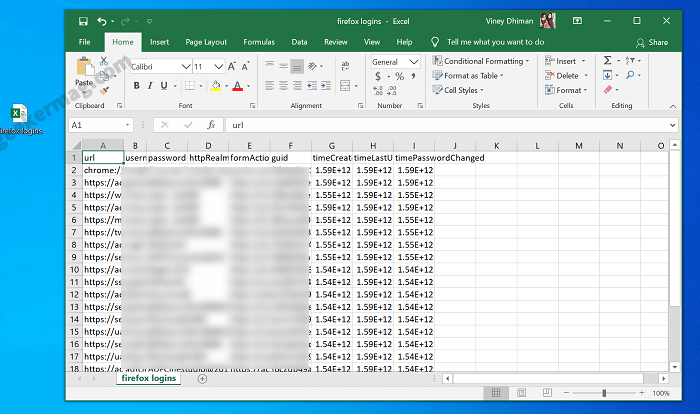Click the Accounting dollar format icon

coord(378,76)
